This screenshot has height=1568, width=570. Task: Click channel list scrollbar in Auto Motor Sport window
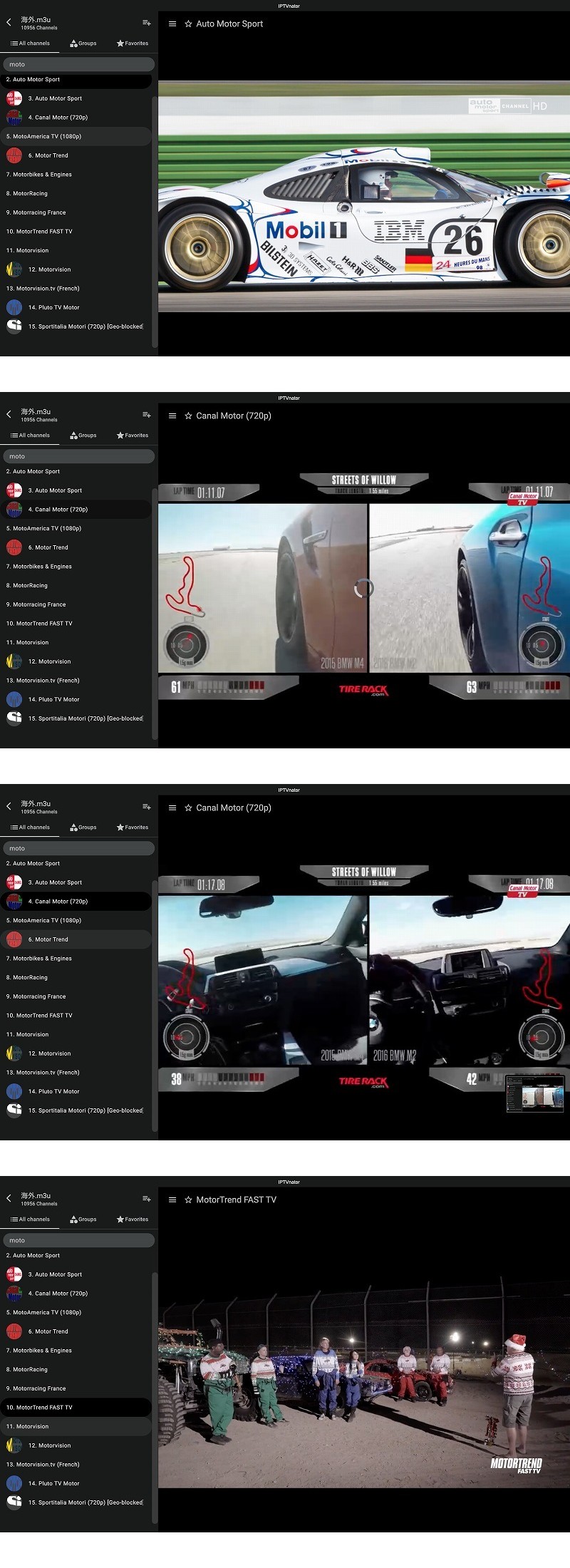click(x=155, y=221)
